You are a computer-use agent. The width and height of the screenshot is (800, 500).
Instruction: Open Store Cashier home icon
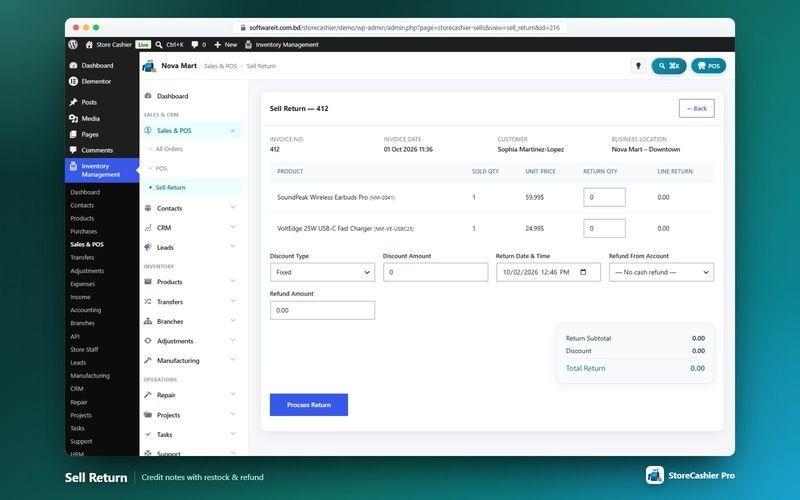(89, 45)
